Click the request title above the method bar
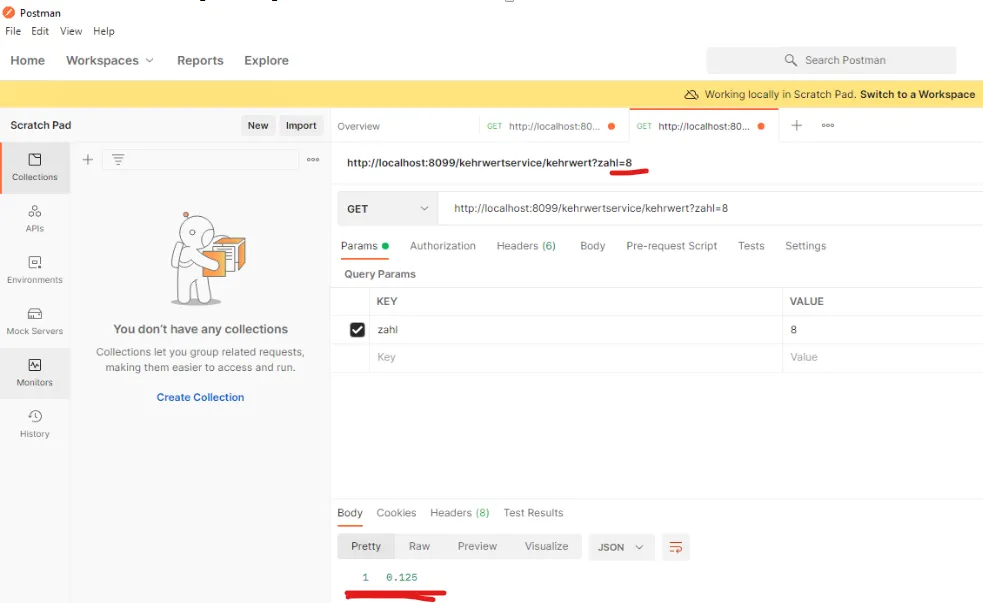 (x=490, y=163)
